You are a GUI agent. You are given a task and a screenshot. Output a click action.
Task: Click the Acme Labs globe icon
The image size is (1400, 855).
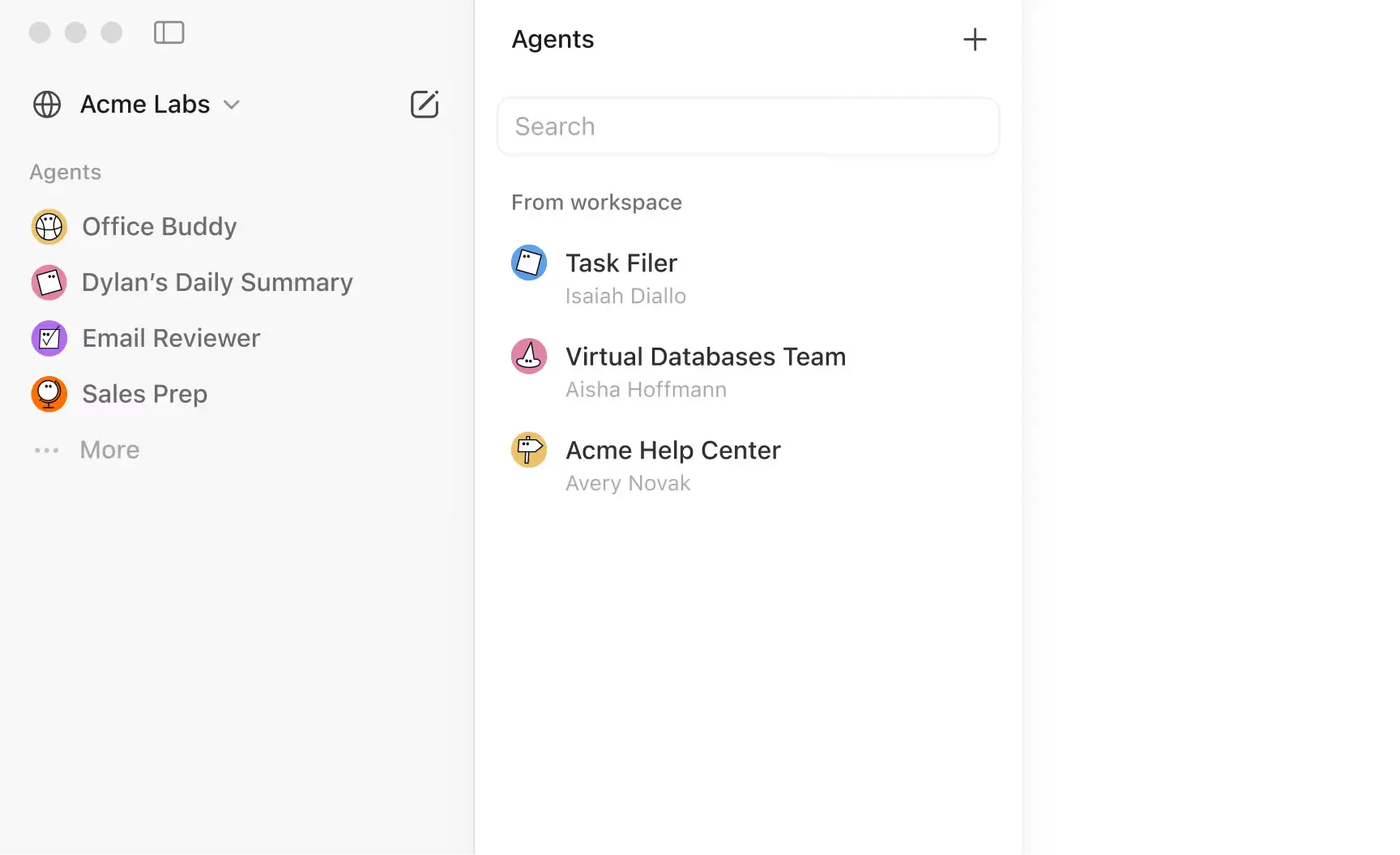click(46, 104)
